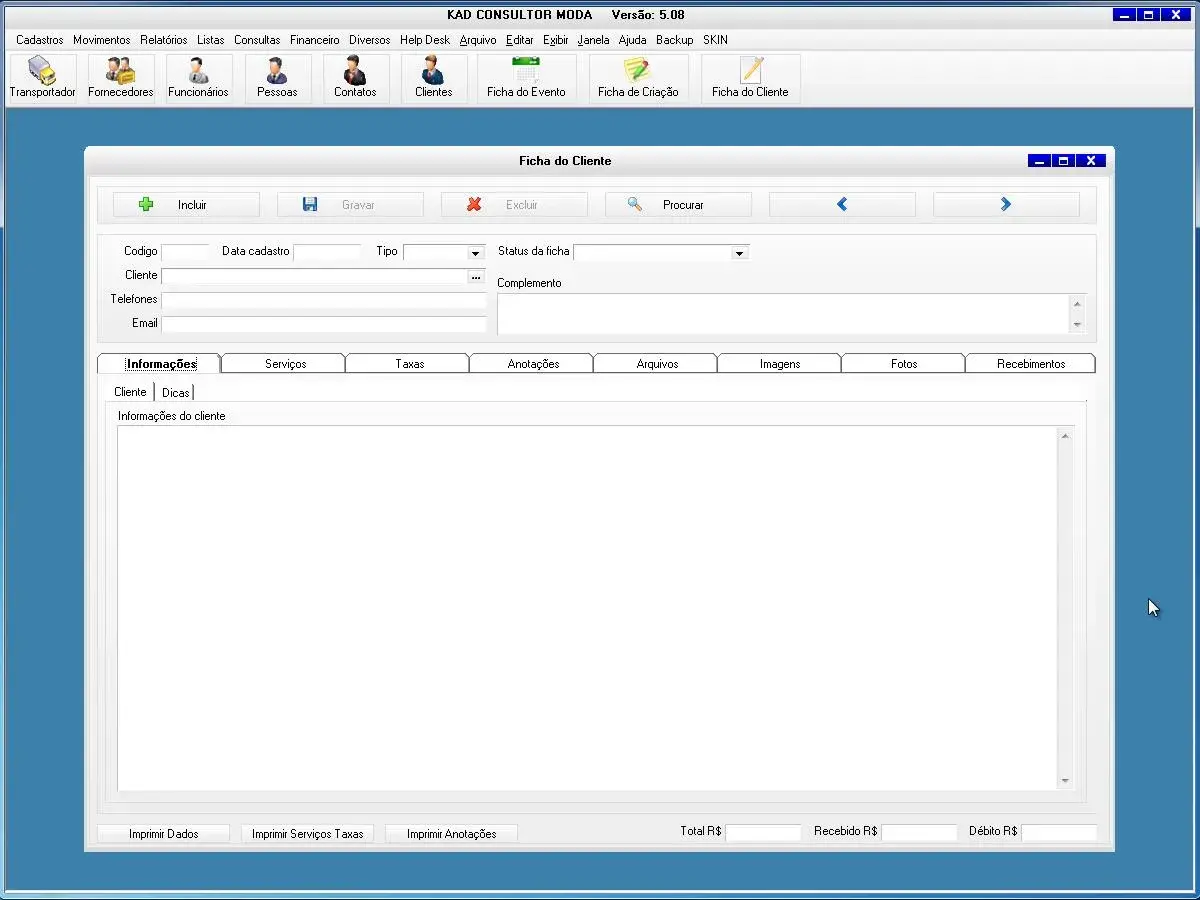Click the Email input field
1200x900 pixels.
[x=323, y=324]
